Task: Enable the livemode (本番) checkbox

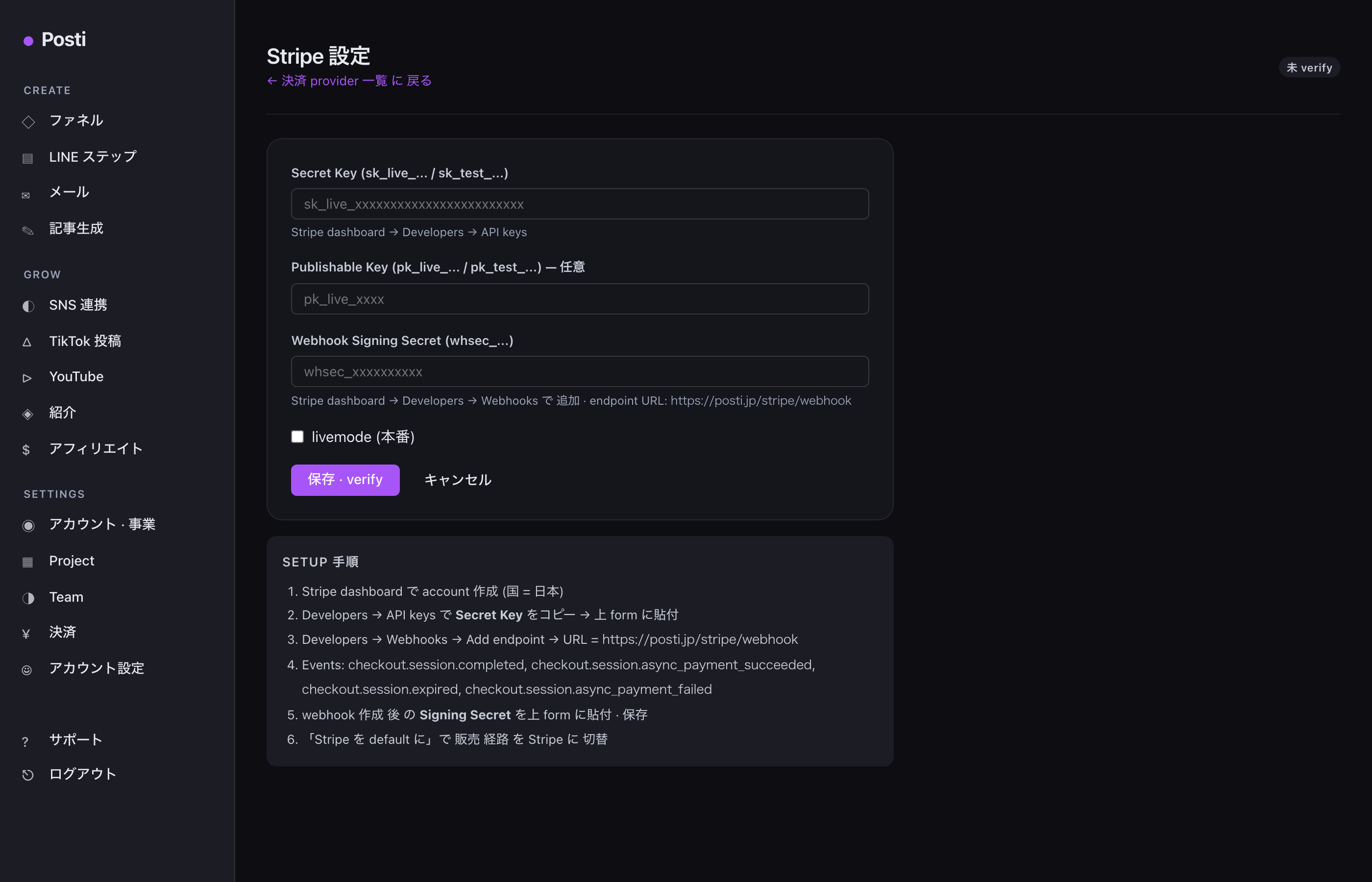Action: click(x=297, y=437)
